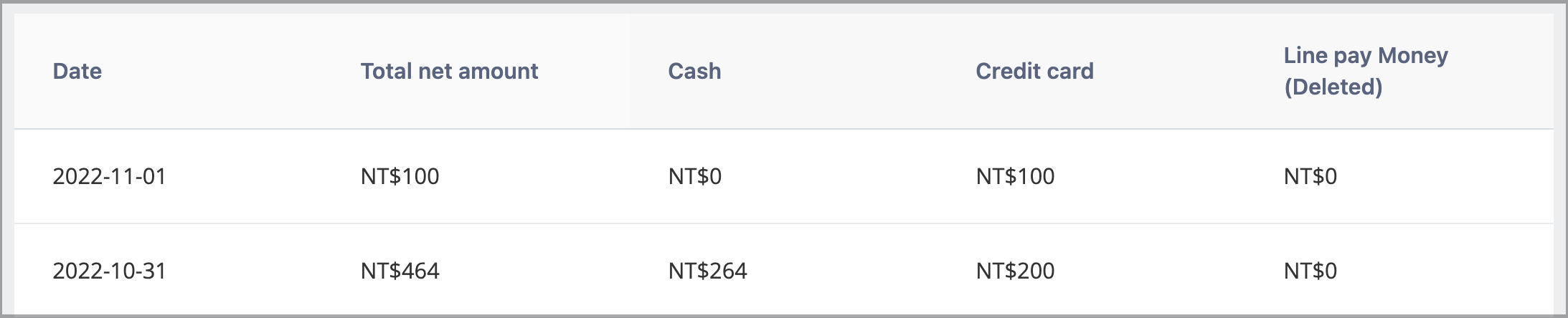Click the word (Deleted) in the header
The image size is (1568, 318).
[1333, 87]
